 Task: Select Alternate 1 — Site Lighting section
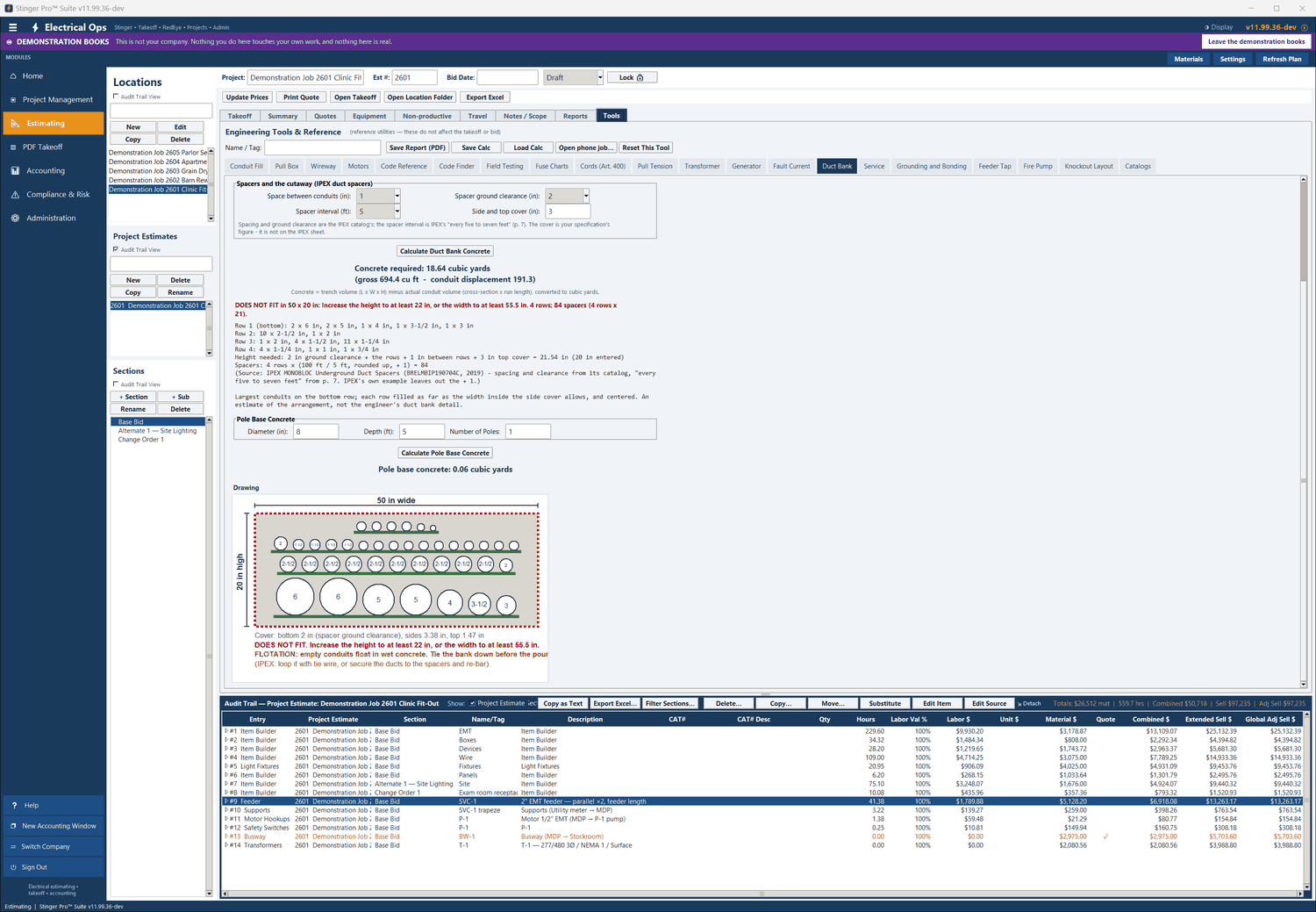click(x=158, y=431)
